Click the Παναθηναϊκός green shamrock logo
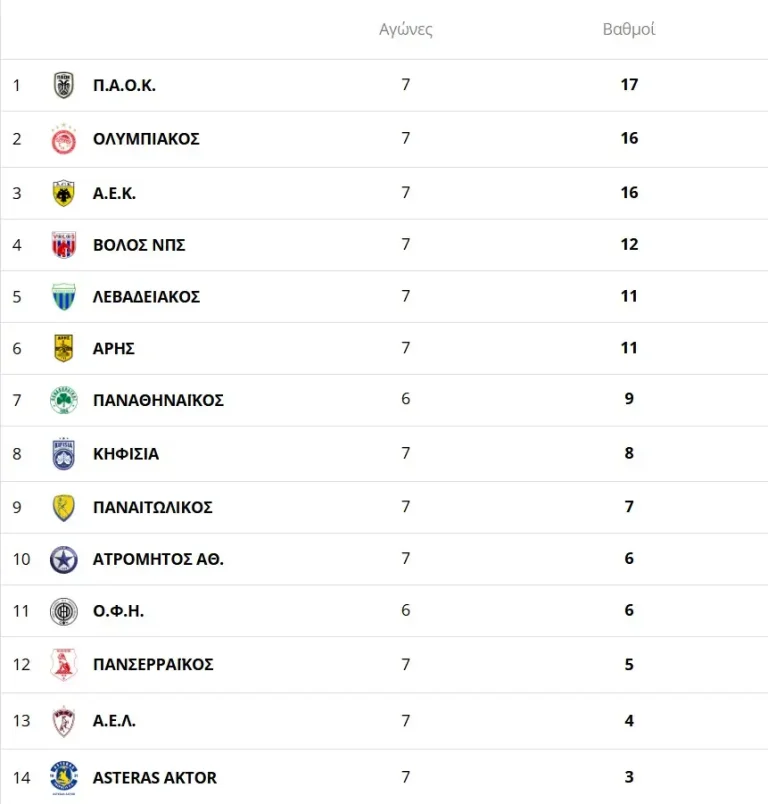This screenshot has height=804, width=768. tap(64, 400)
